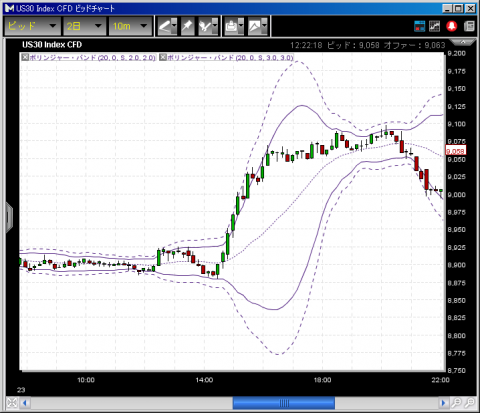Screen dimensions: 480x413
Task: Open the order ticket icon
Action: (420, 26)
